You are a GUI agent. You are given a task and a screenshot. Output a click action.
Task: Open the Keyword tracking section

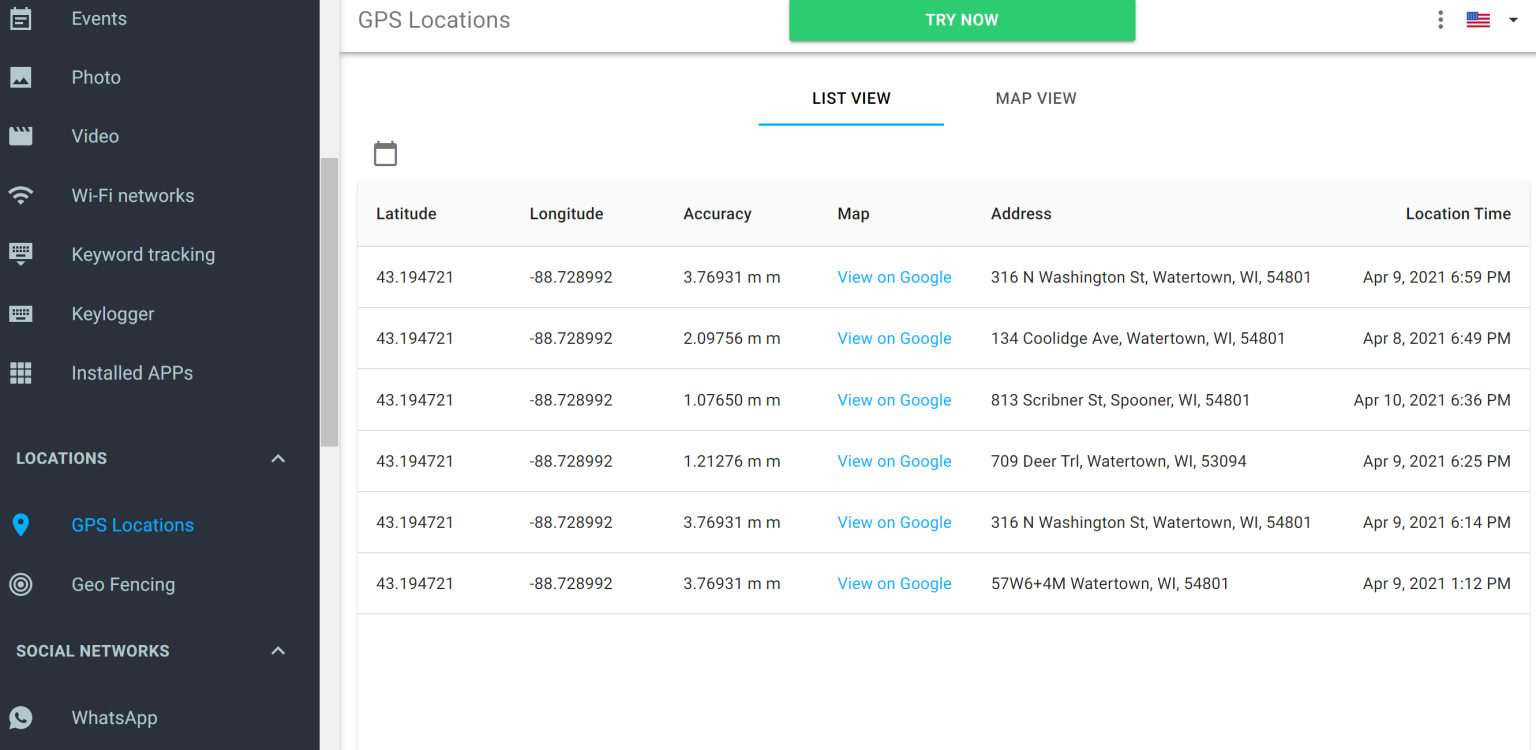[142, 254]
